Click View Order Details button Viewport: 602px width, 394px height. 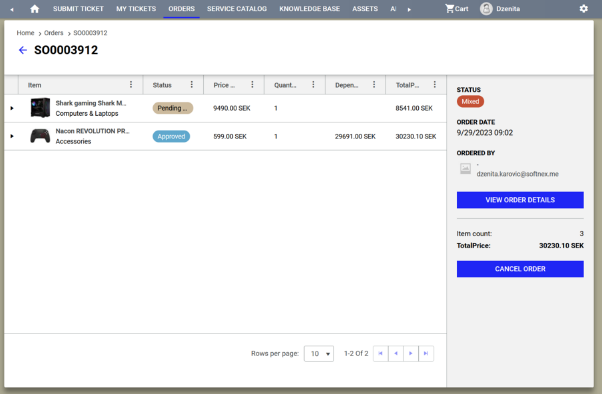(520, 200)
